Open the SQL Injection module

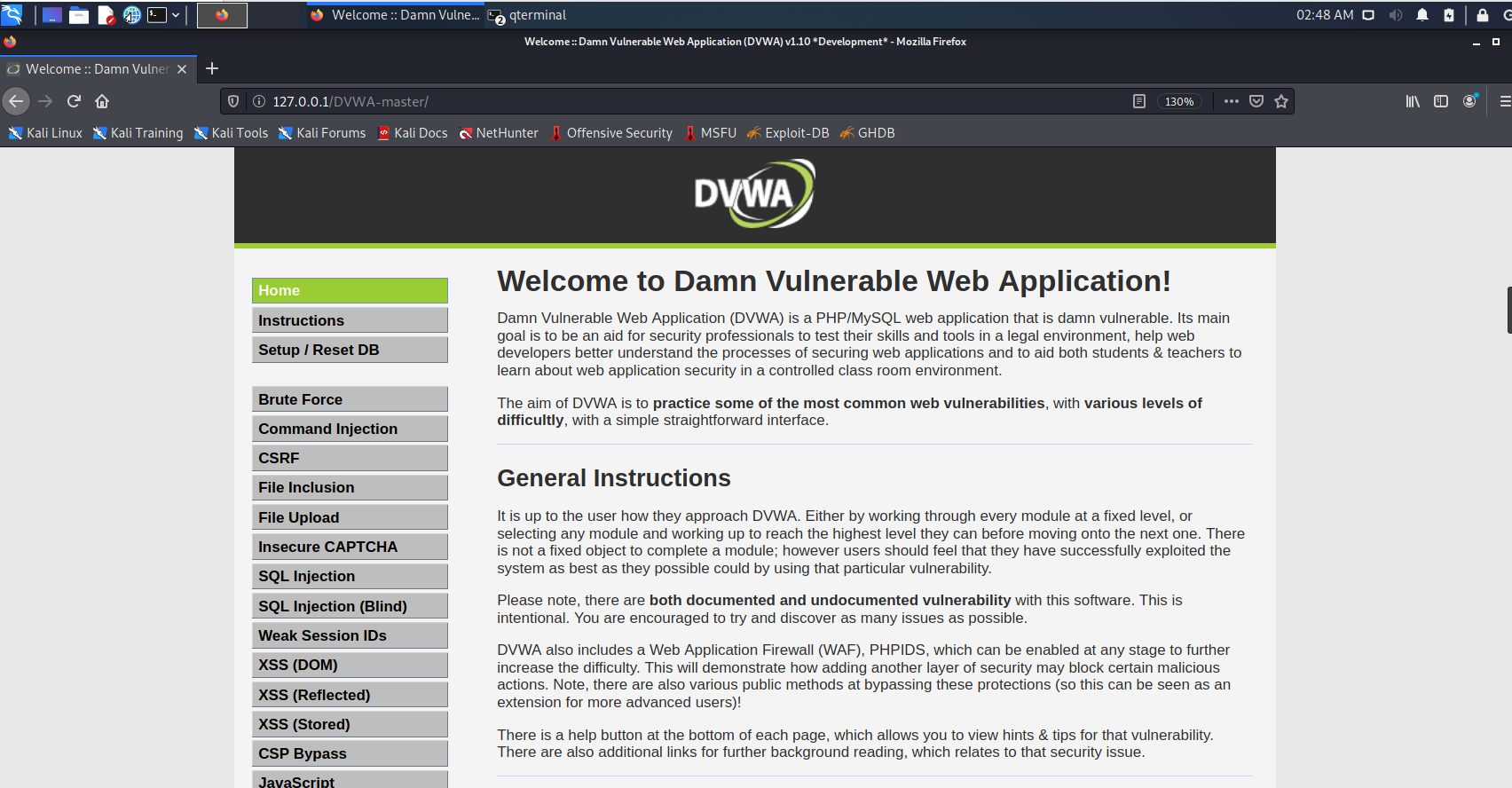350,576
